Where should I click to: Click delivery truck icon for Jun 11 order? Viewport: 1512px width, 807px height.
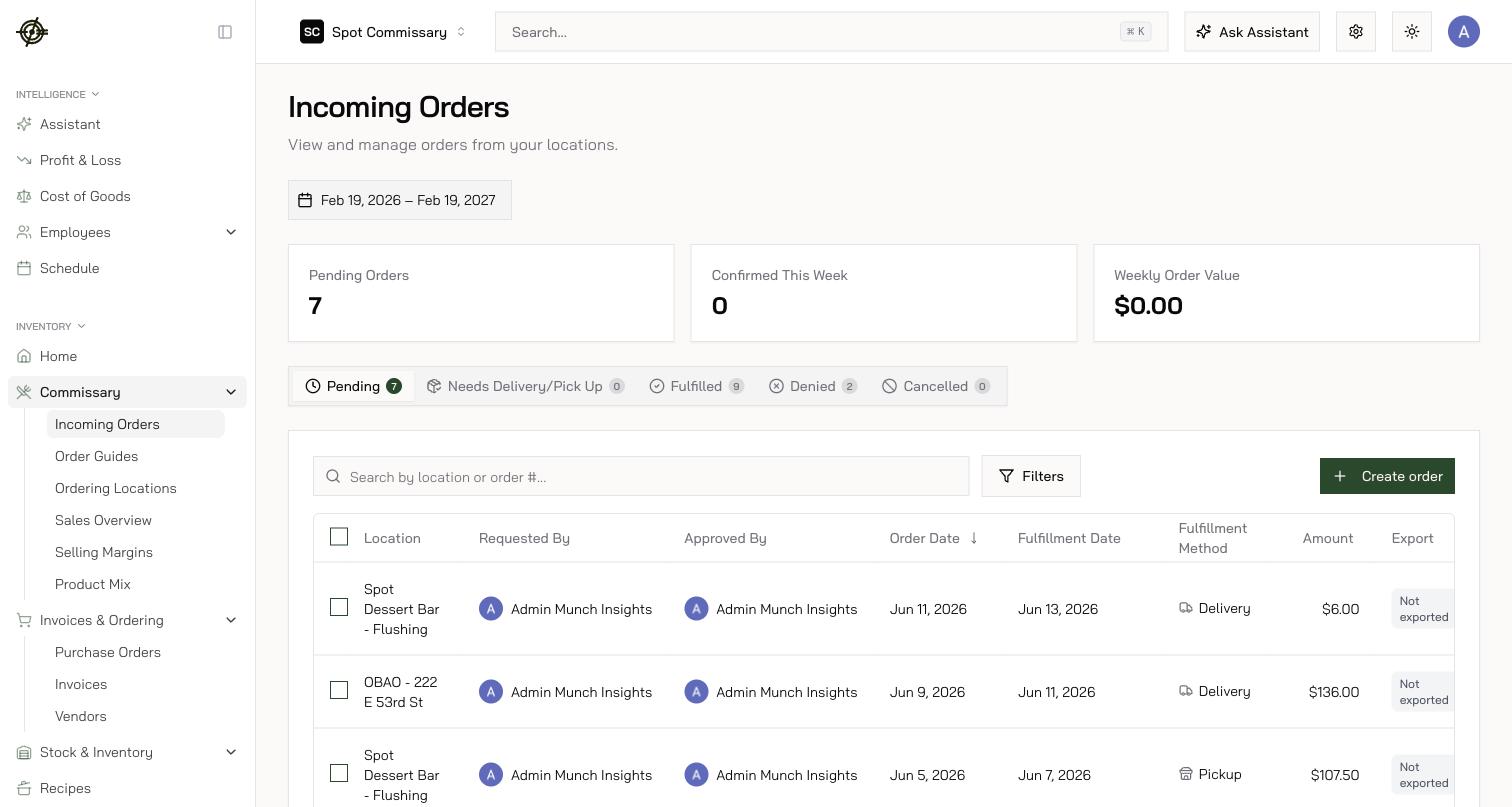(x=1186, y=608)
